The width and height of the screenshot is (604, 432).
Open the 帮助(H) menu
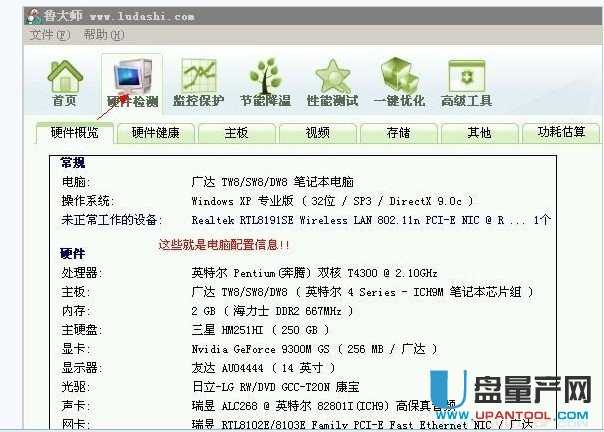(x=103, y=35)
